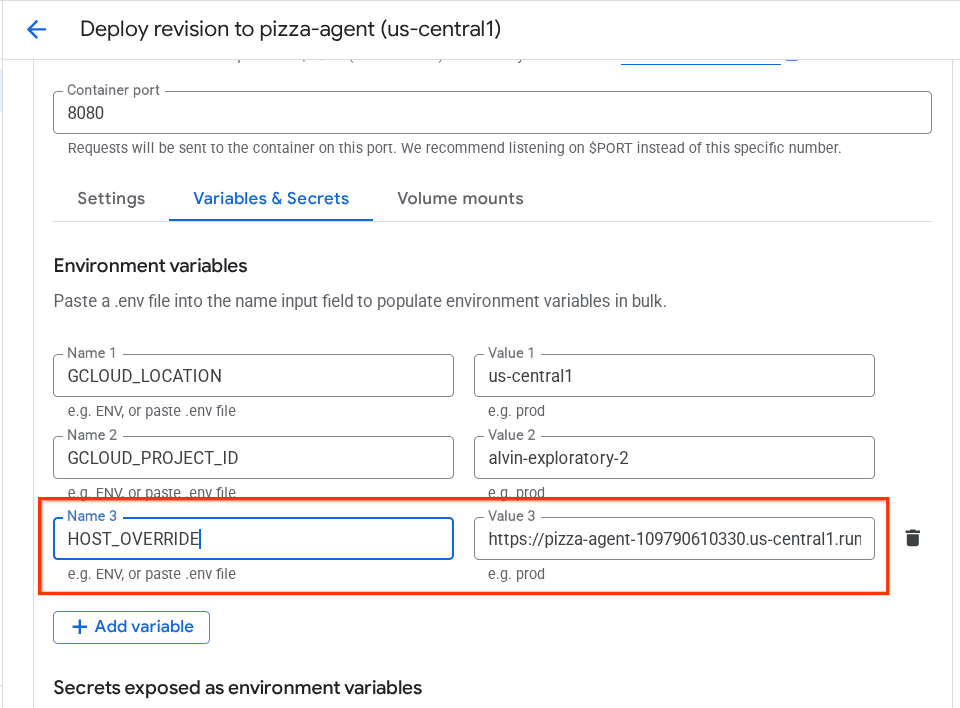Focus the Container port field showing 8080
The width and height of the screenshot is (960, 708).
pyautogui.click(x=491, y=113)
